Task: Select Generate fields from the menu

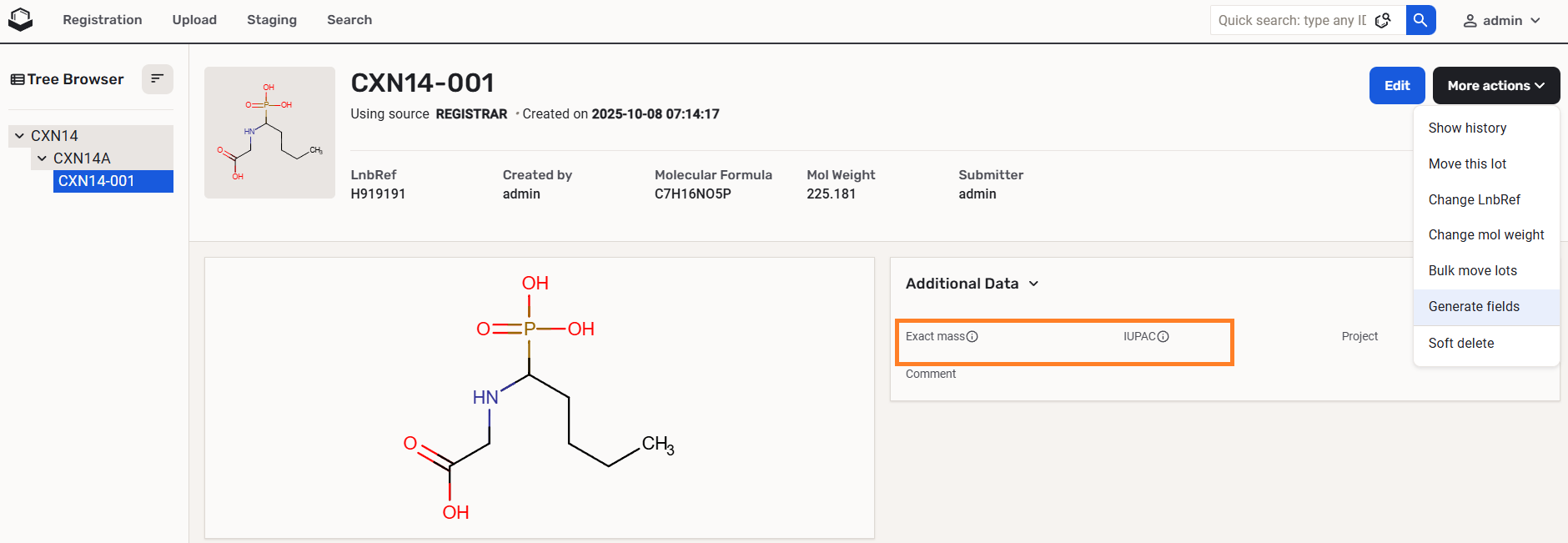Action: (x=1474, y=307)
